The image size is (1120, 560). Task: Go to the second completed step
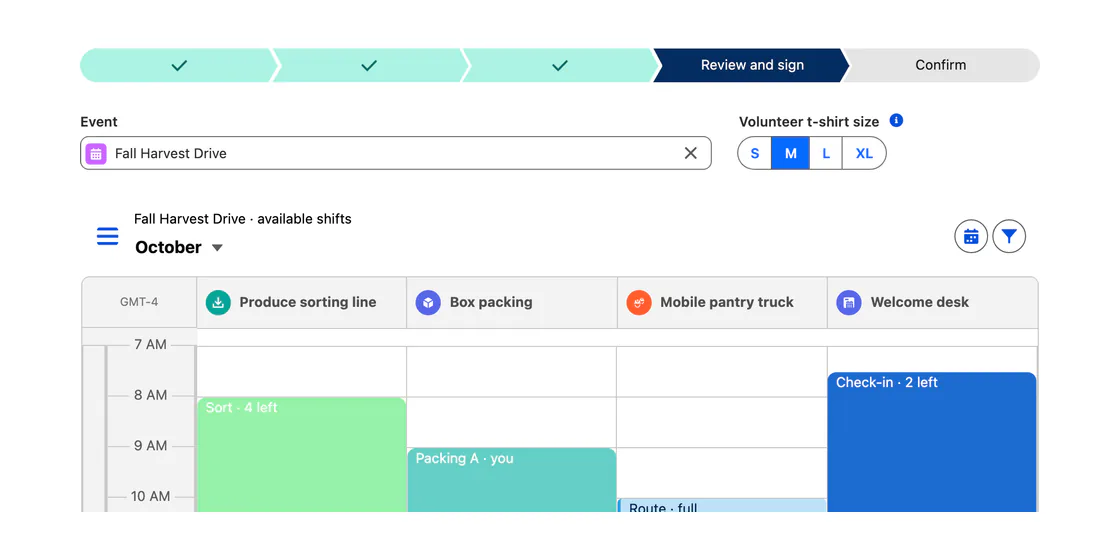(x=369, y=65)
